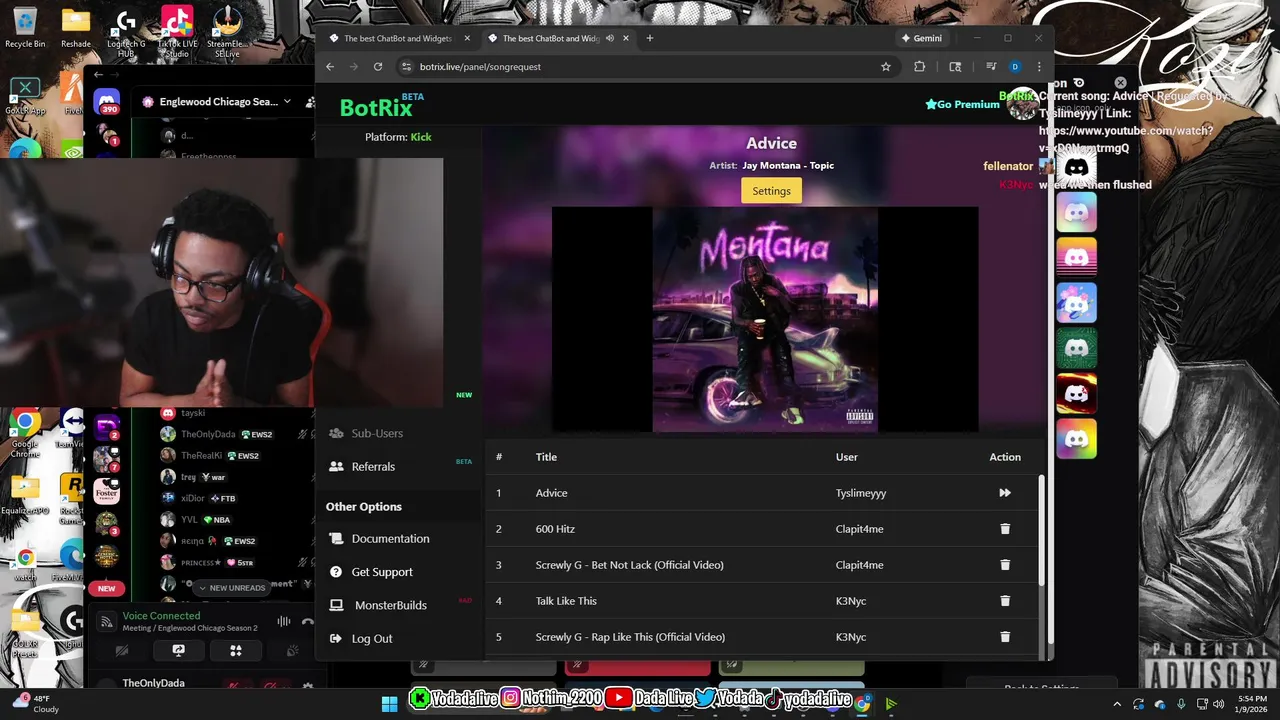This screenshot has width=1280, height=720.
Task: Open Sub-Users in BotRix sidebar
Action: [x=377, y=433]
